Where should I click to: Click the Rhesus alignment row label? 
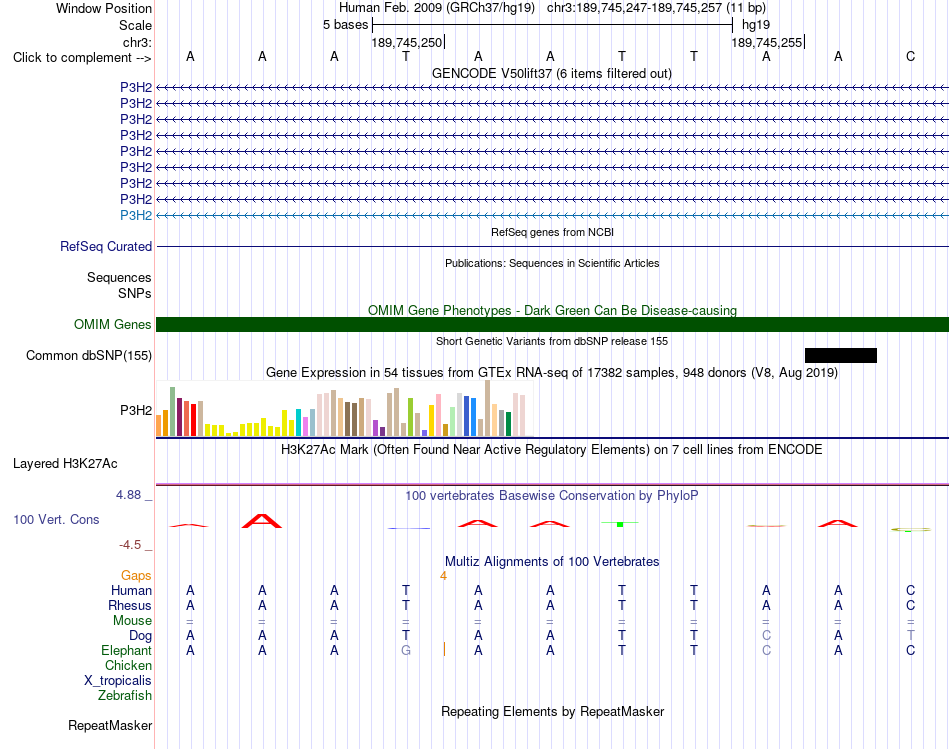130,605
